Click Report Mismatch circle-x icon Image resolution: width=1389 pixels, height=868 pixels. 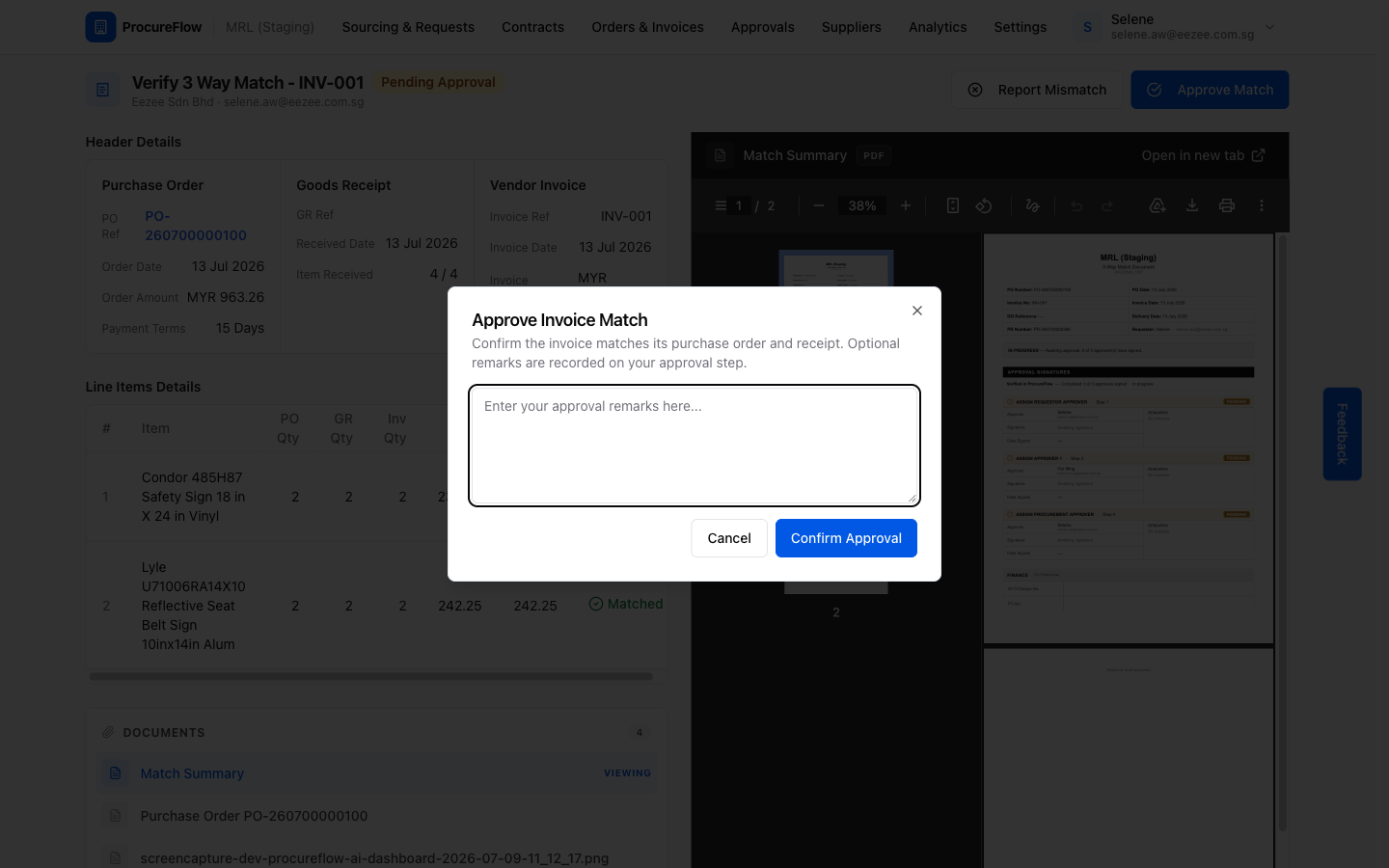[x=975, y=90]
